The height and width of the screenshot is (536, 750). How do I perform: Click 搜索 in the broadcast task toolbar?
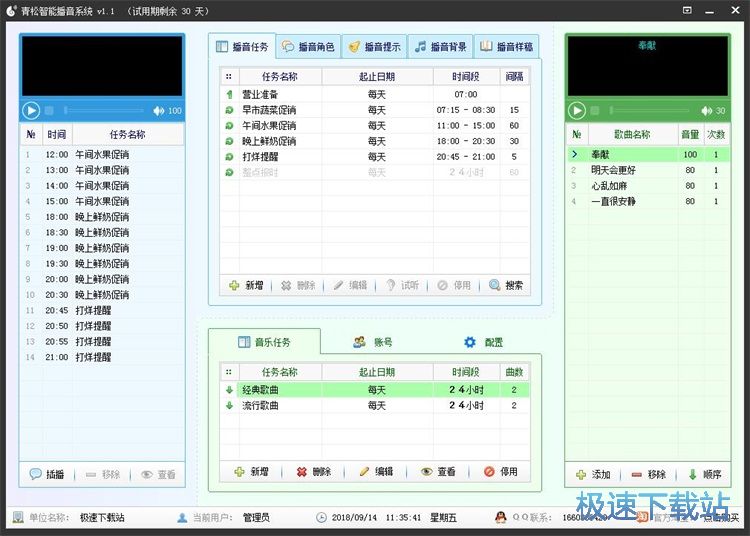click(x=506, y=285)
